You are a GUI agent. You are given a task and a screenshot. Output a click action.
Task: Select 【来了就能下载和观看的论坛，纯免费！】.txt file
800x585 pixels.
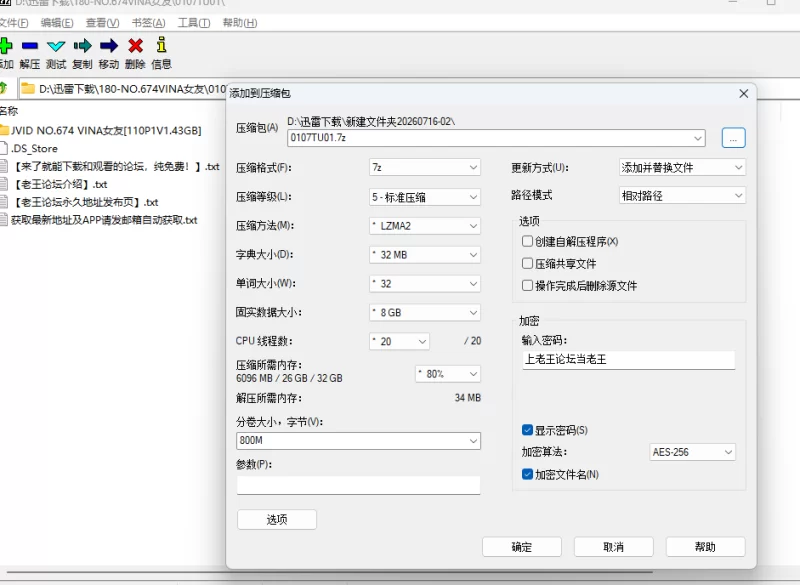(x=115, y=167)
